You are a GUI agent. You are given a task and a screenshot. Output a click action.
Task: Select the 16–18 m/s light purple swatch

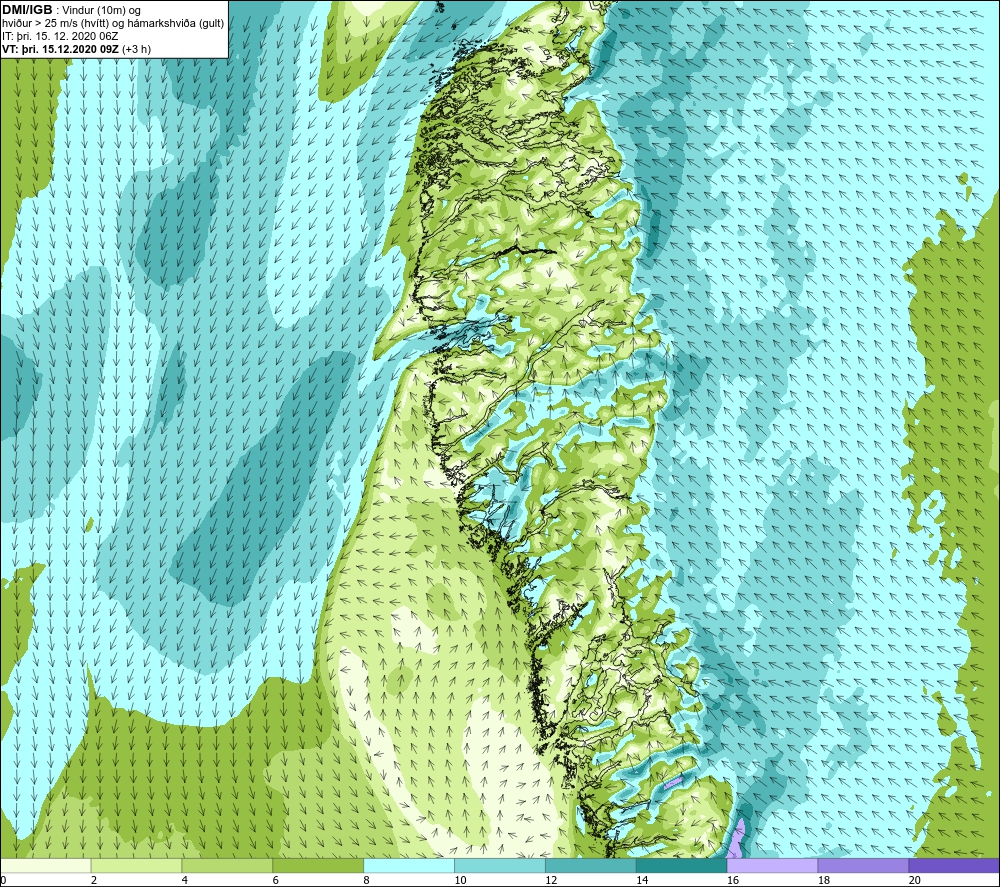point(772,865)
